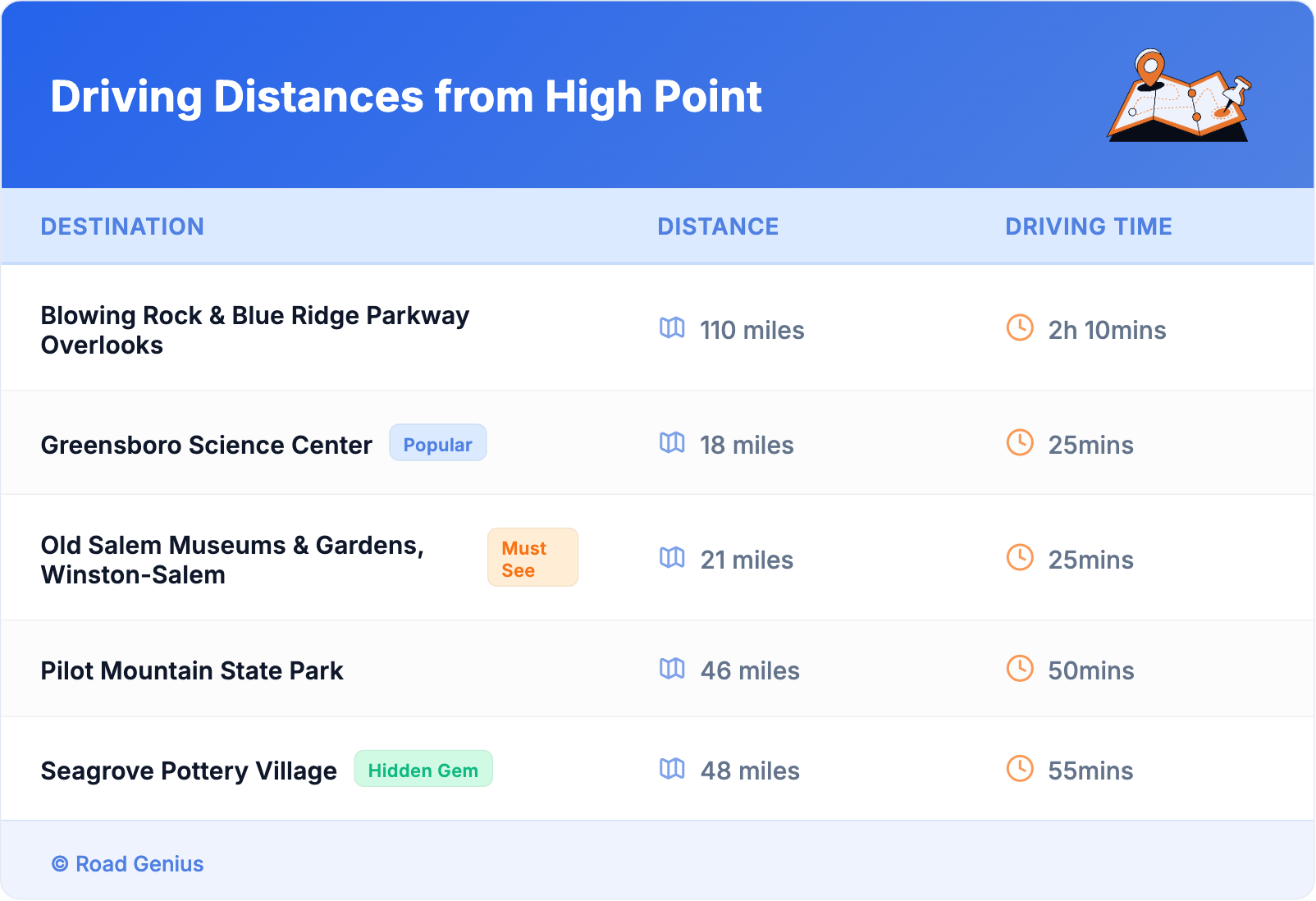Click the map icon beside 110 miles

672,328
